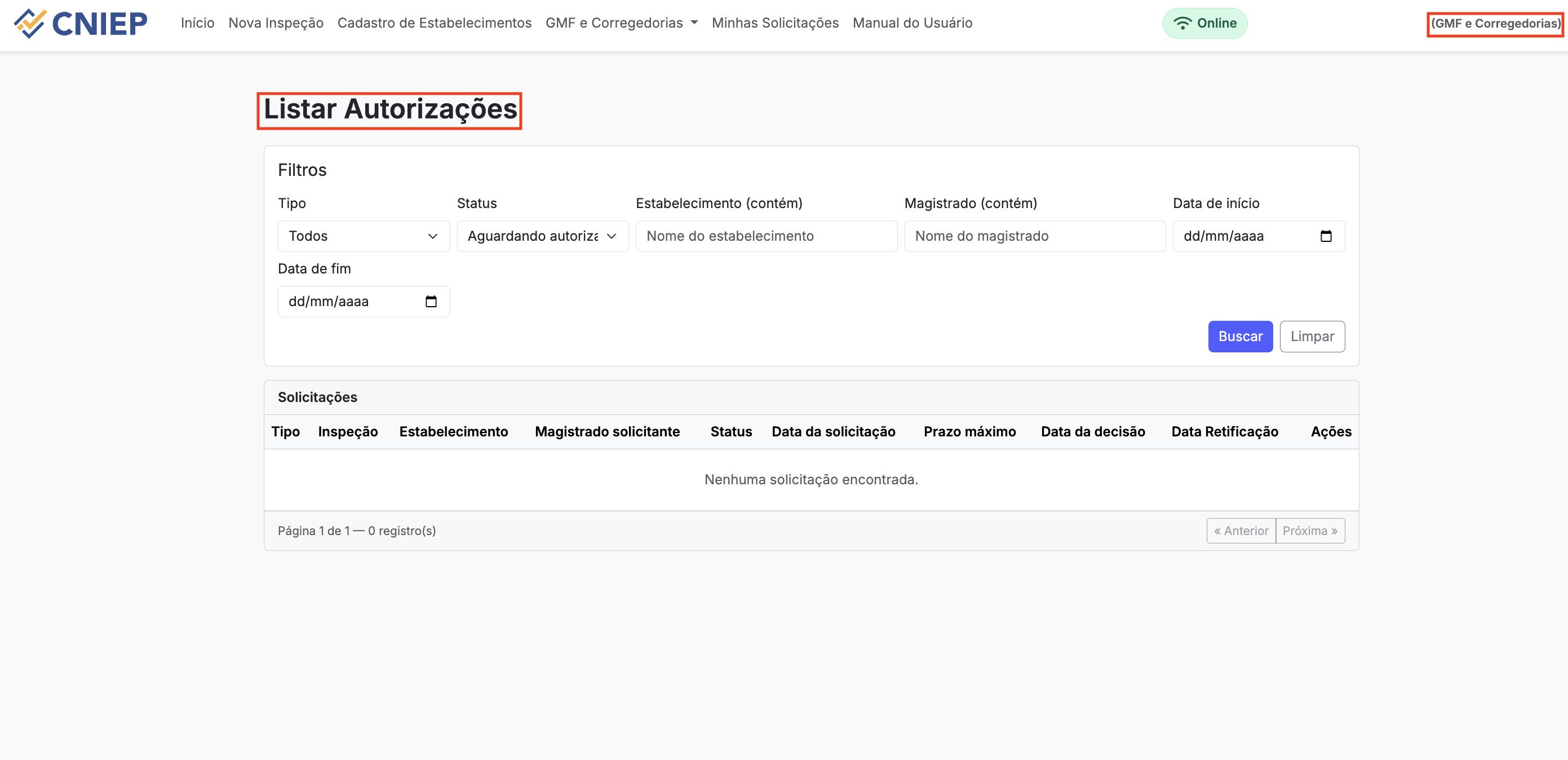Screen dimensions: 1568x760
Task: Focus the Nome do estabelecimento field
Action: point(766,236)
